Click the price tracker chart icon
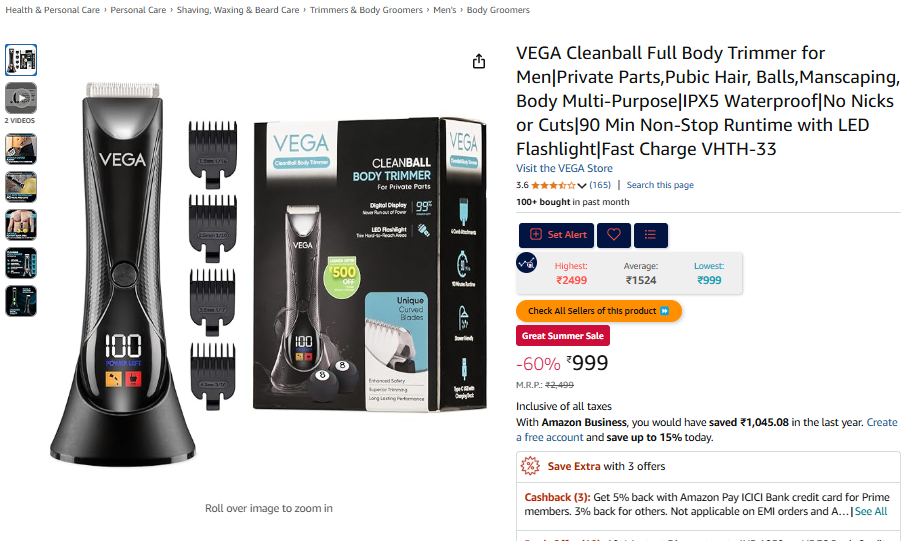 click(526, 264)
